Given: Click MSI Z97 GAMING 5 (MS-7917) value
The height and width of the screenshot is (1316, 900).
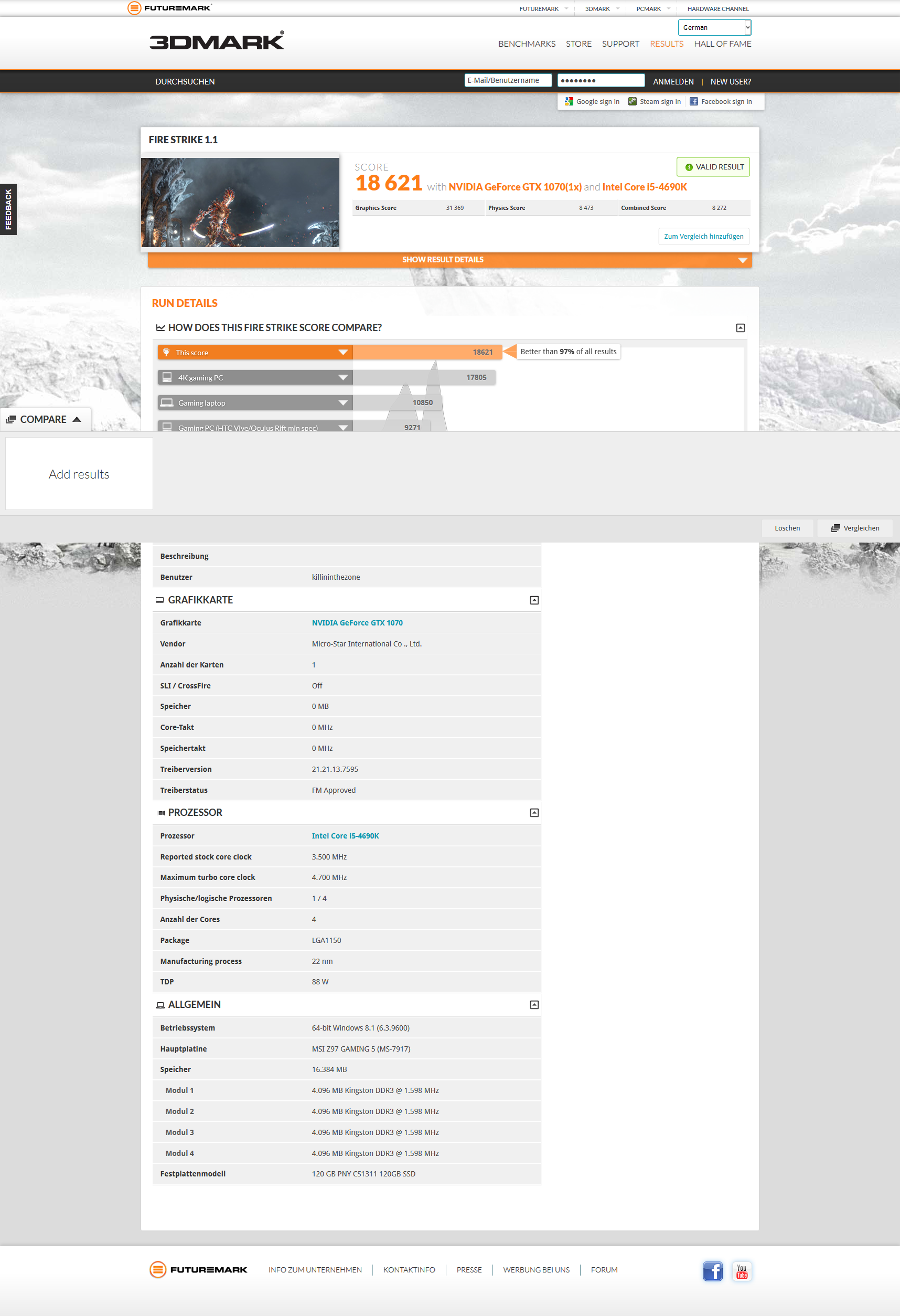Looking at the screenshot, I should click(360, 1049).
